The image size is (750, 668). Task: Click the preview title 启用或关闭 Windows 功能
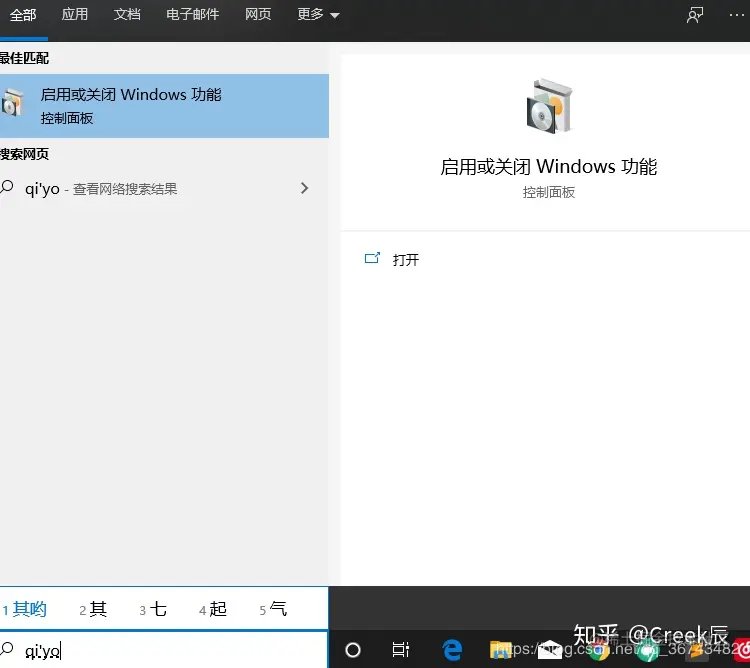[548, 166]
